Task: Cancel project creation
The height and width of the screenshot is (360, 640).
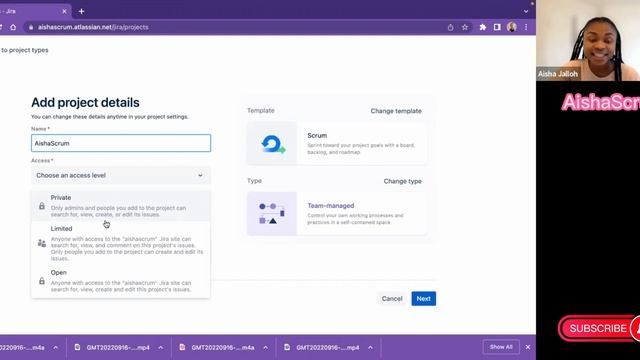Action: tap(392, 299)
